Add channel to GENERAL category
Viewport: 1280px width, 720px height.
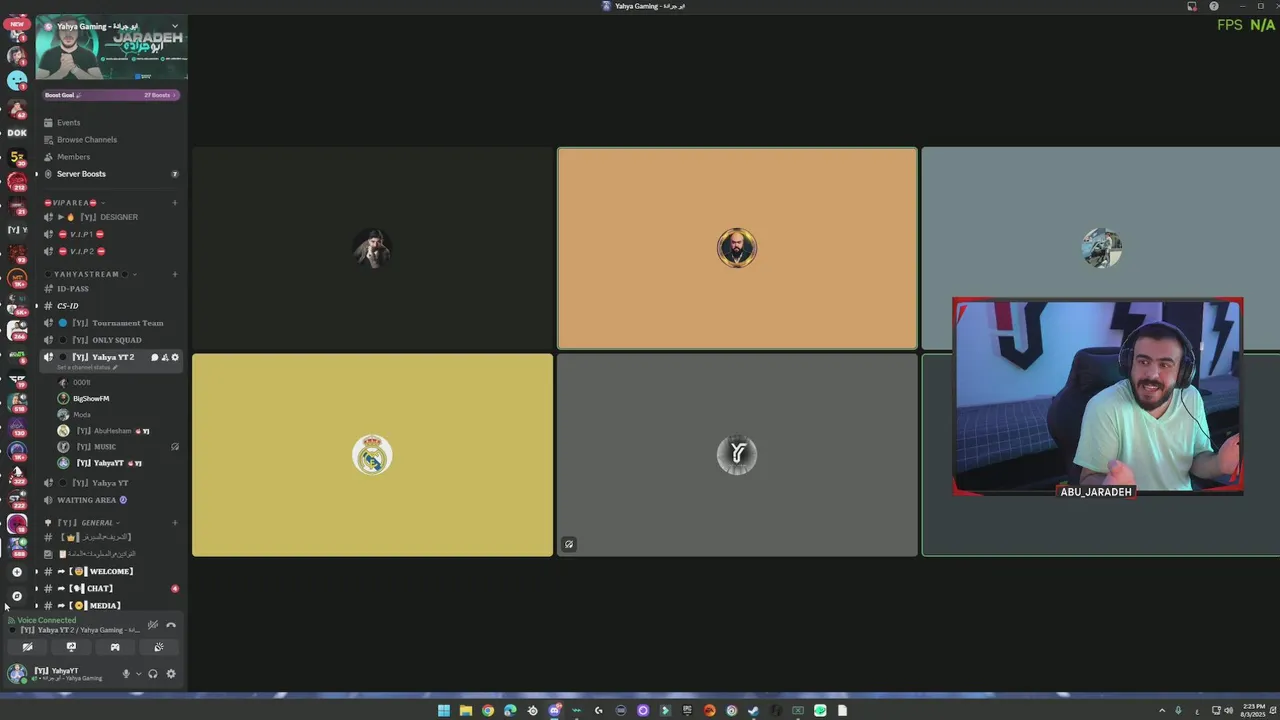pos(175,522)
